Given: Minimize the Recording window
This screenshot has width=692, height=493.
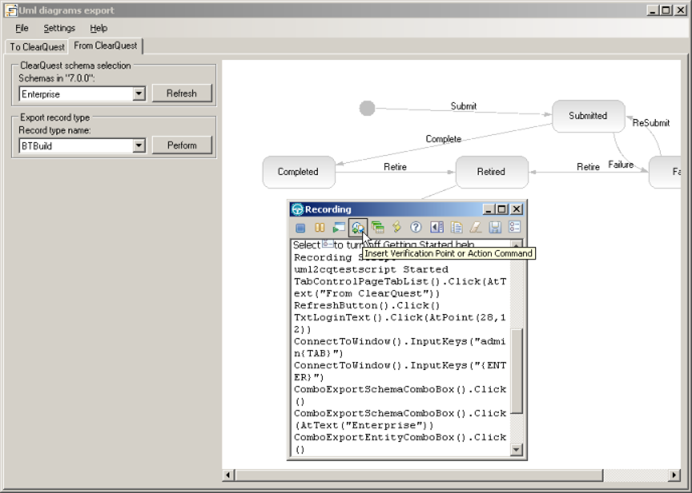Looking at the screenshot, I should (488, 209).
